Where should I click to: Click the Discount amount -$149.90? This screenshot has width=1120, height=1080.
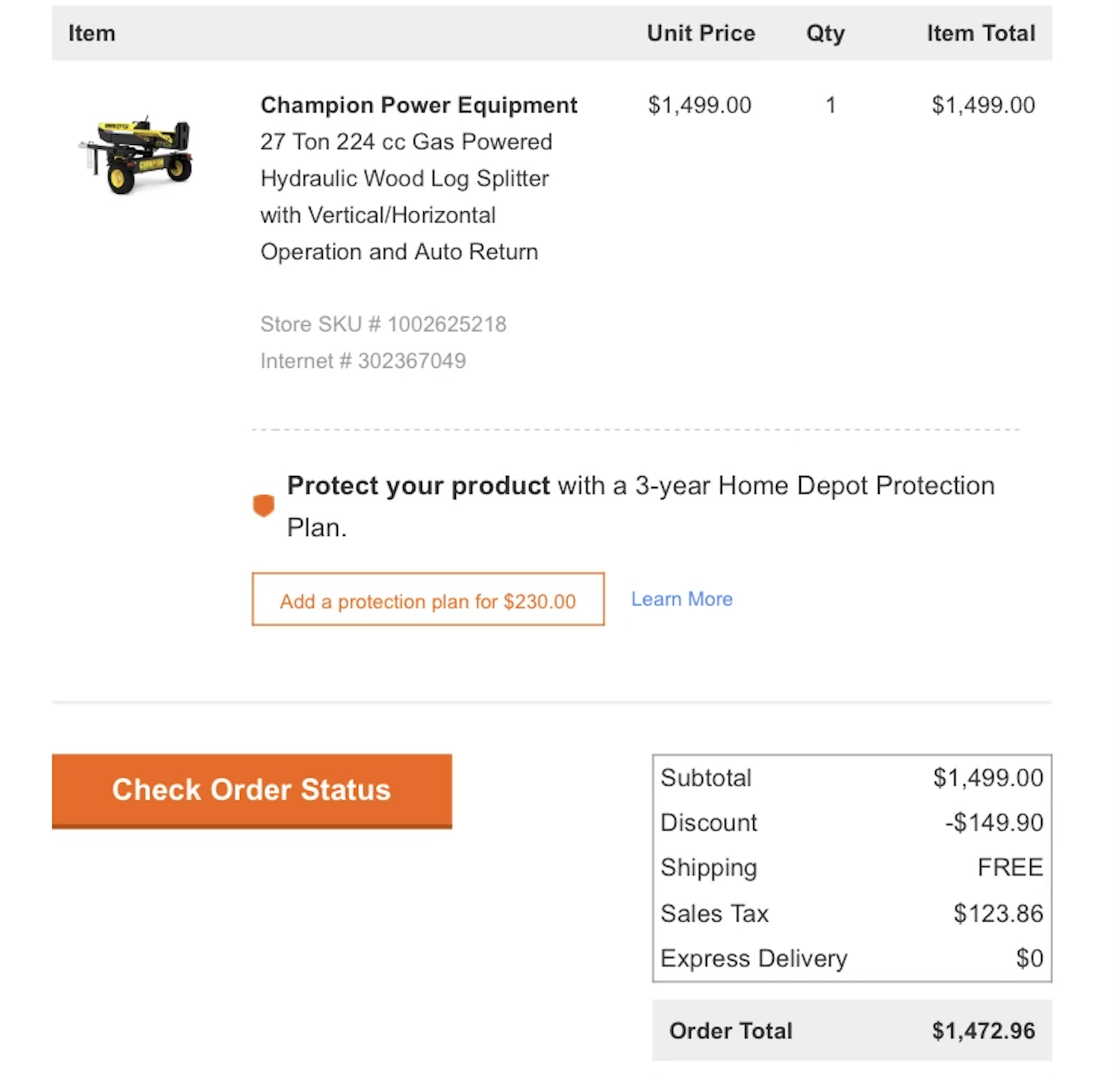coord(994,822)
